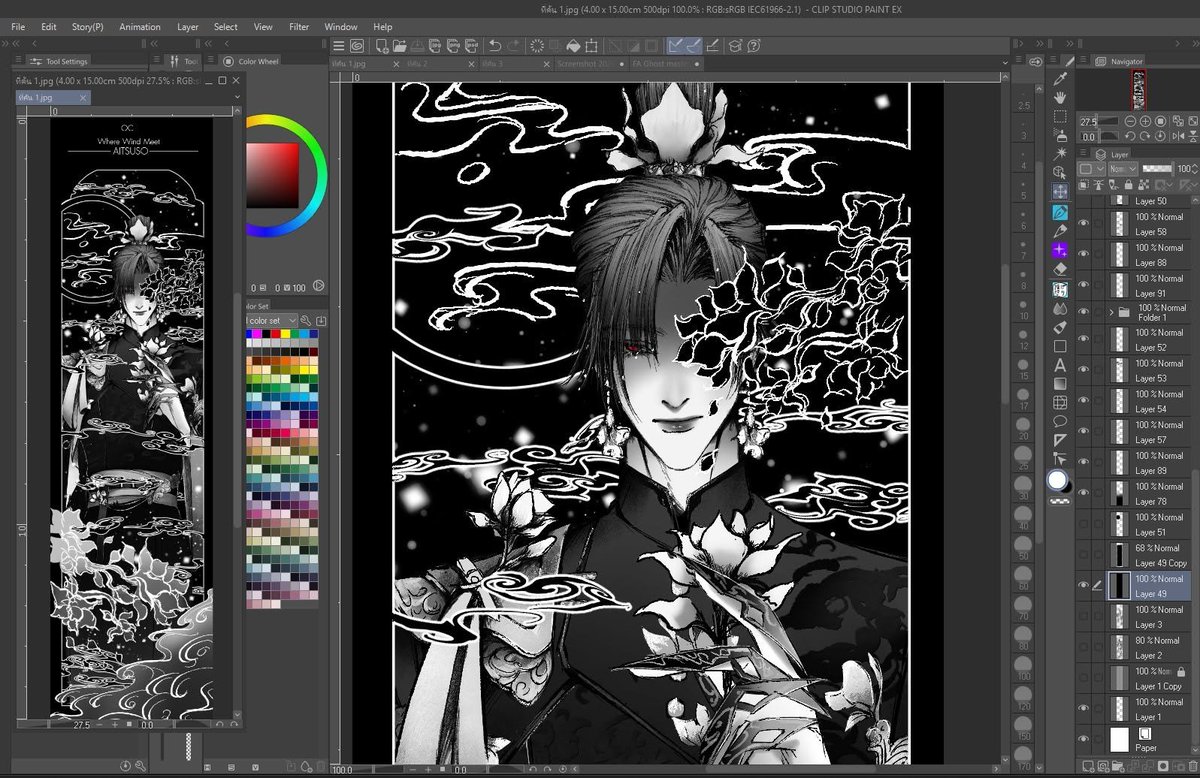Select the Text tool
Screen dimensions: 1200x778
1060,366
